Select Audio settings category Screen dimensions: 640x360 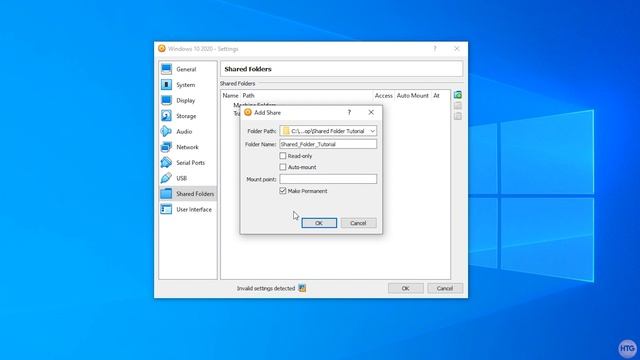187,131
